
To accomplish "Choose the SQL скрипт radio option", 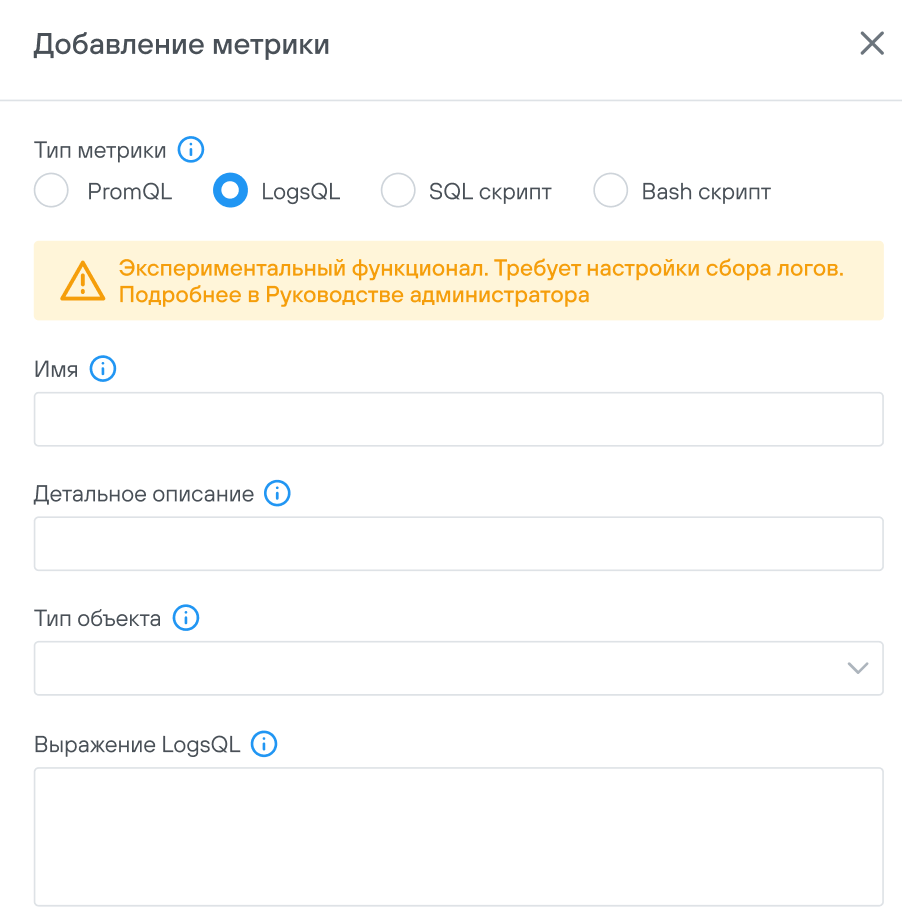I will coord(398,191).
